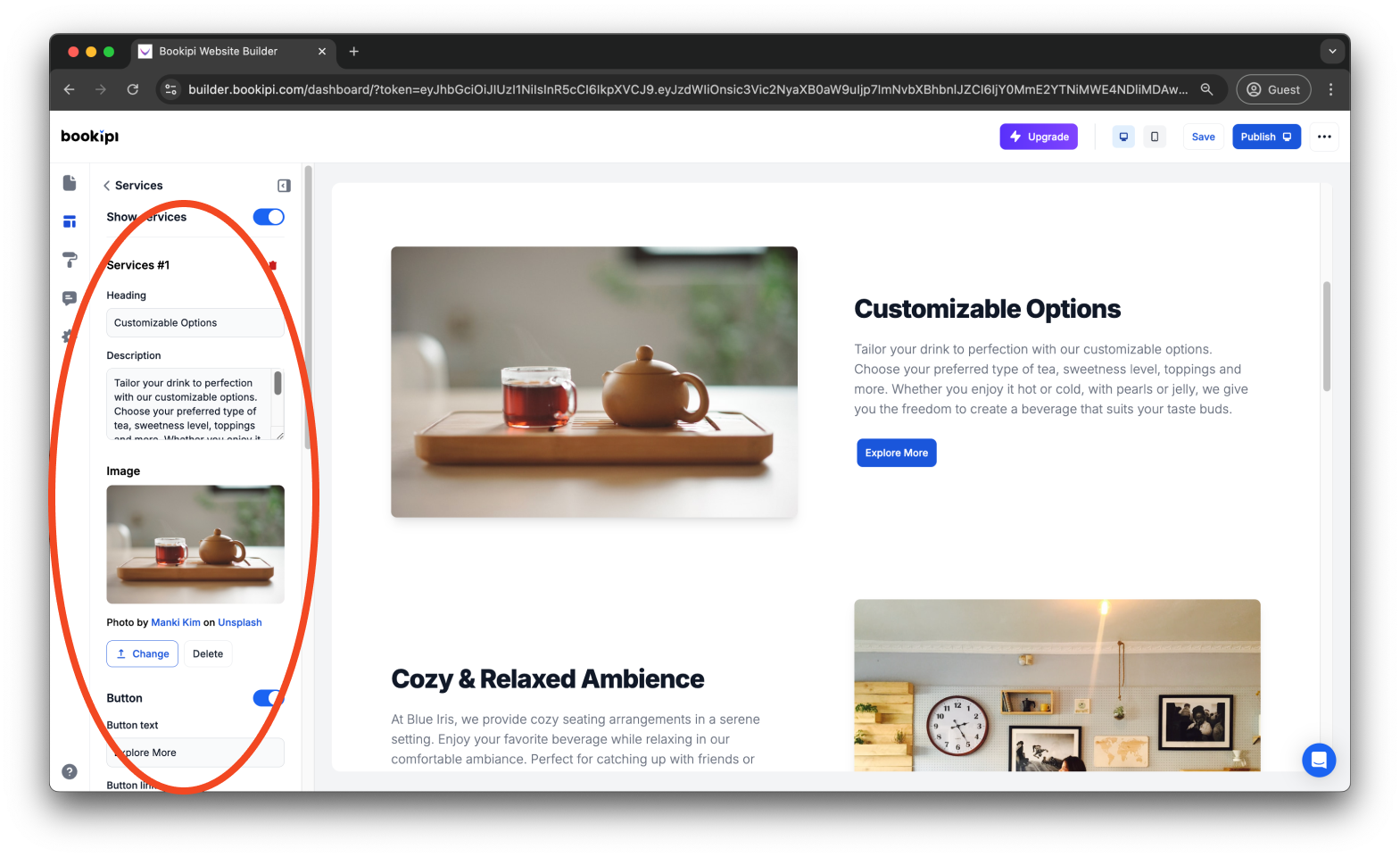Open the Unsplash link
This screenshot has width=1400, height=857.
point(240,622)
